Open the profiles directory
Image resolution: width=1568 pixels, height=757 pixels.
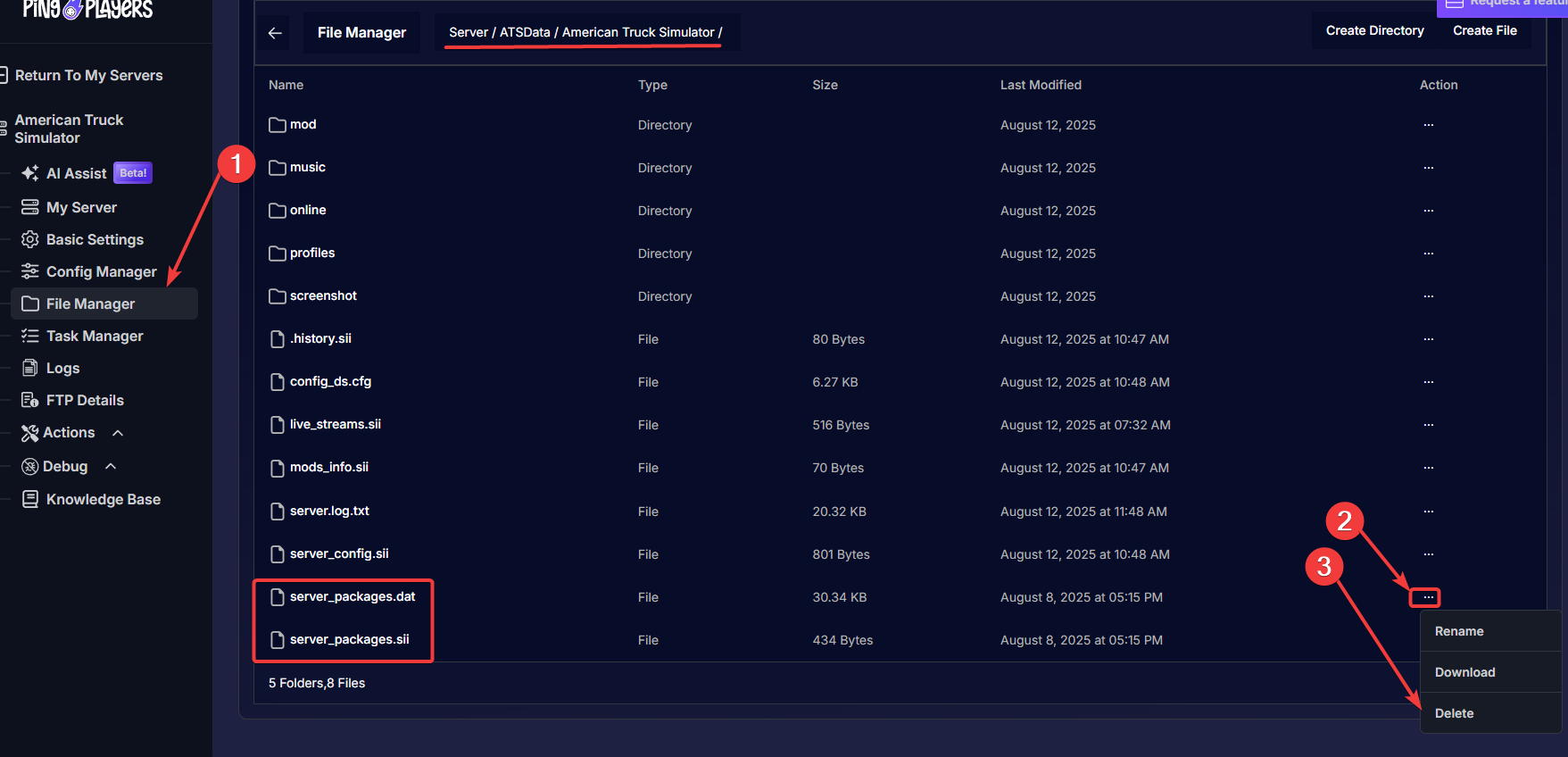point(302,254)
